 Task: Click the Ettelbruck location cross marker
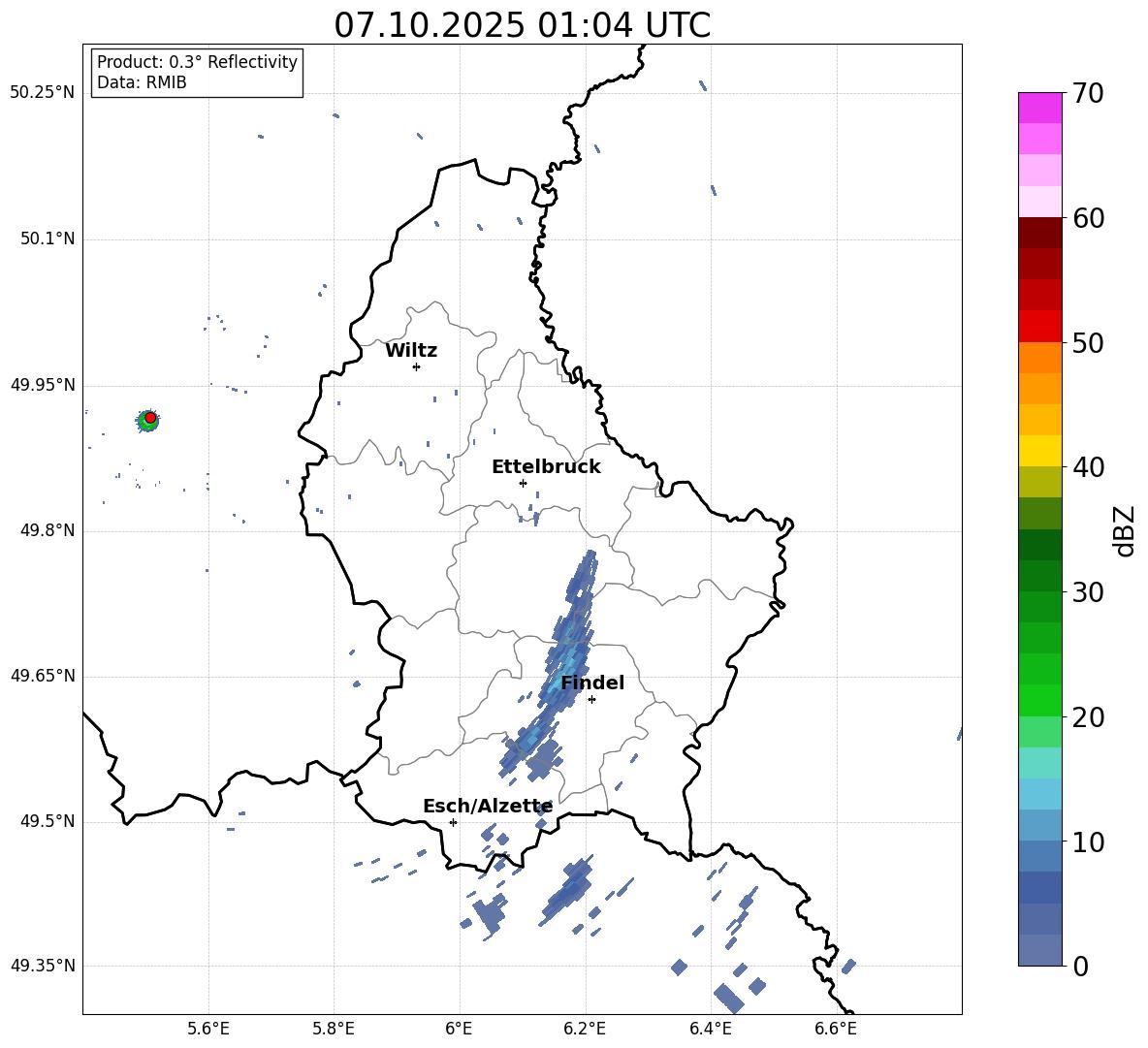click(x=523, y=483)
